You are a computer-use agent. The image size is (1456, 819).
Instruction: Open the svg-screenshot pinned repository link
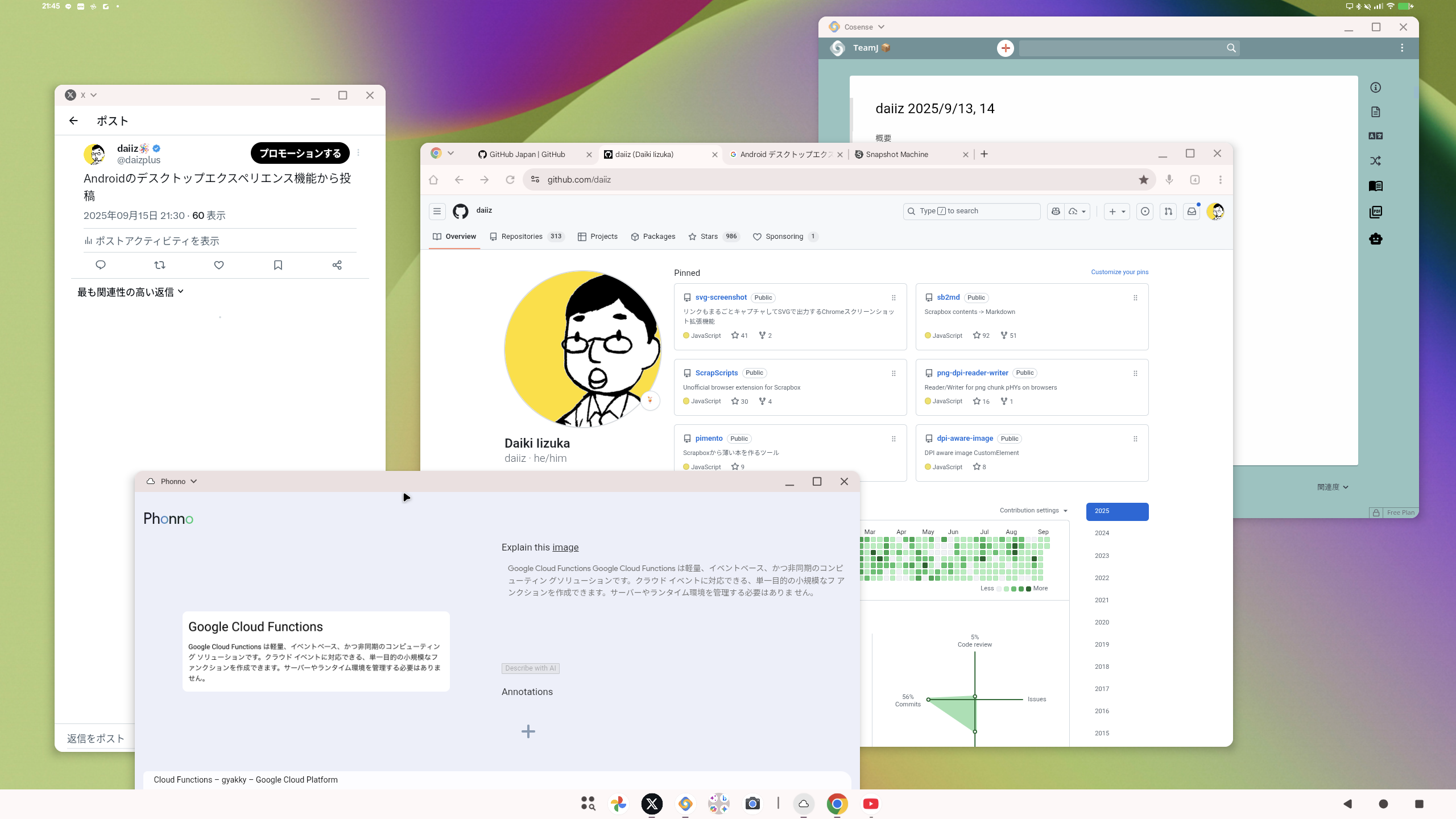[x=721, y=297]
